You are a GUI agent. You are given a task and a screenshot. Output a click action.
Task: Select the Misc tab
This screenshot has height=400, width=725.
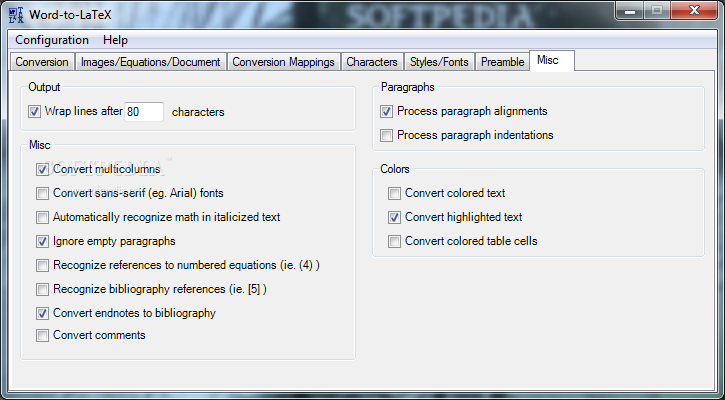pyautogui.click(x=552, y=61)
